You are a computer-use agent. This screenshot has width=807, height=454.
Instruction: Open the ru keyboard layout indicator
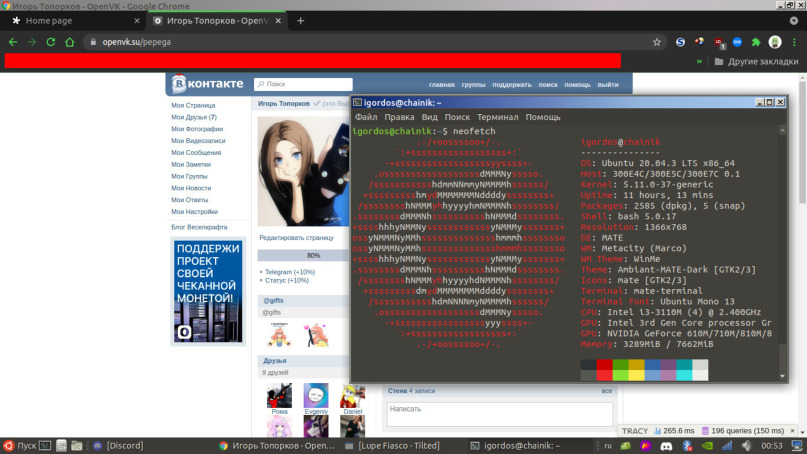(x=606, y=446)
